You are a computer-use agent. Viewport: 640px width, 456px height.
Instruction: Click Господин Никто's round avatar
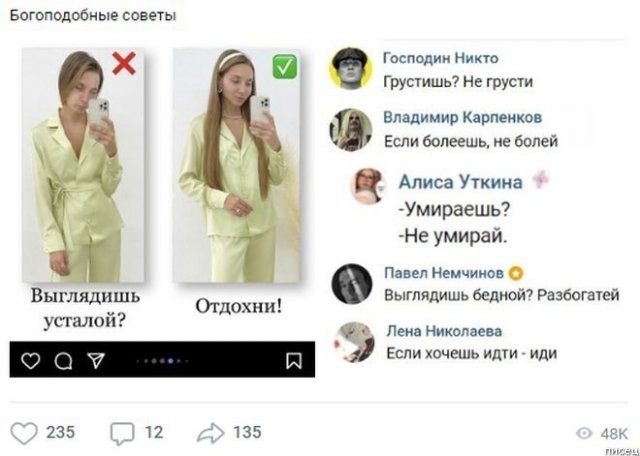pos(351,68)
